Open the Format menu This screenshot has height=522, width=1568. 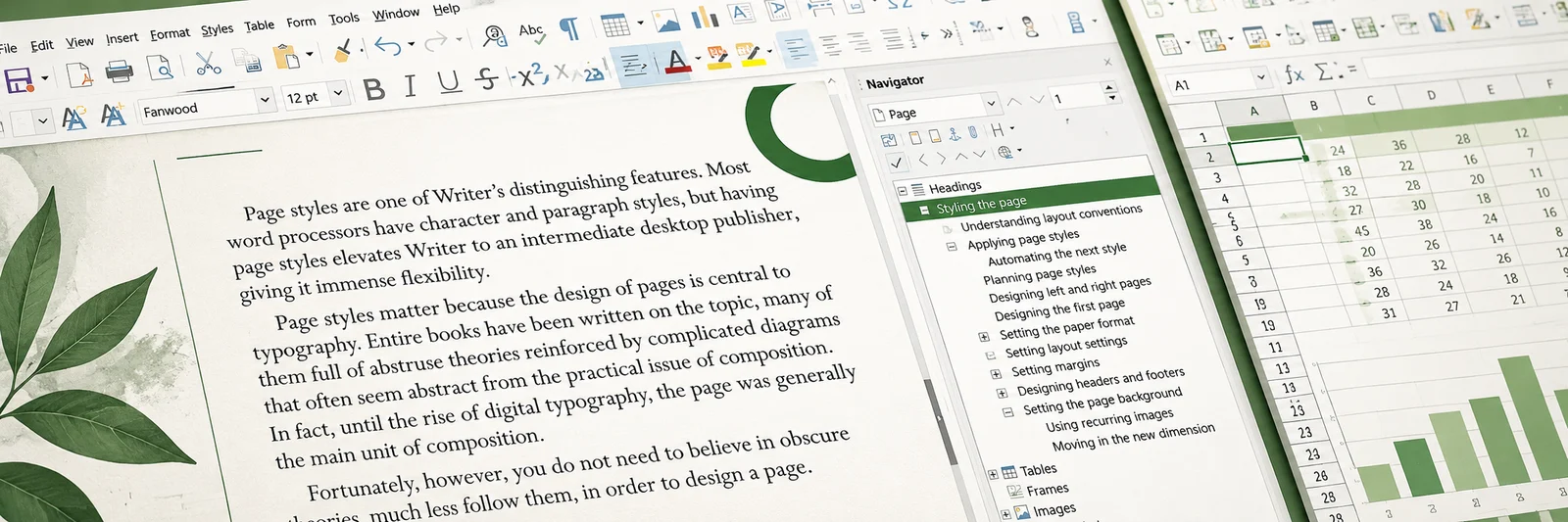coord(170,34)
